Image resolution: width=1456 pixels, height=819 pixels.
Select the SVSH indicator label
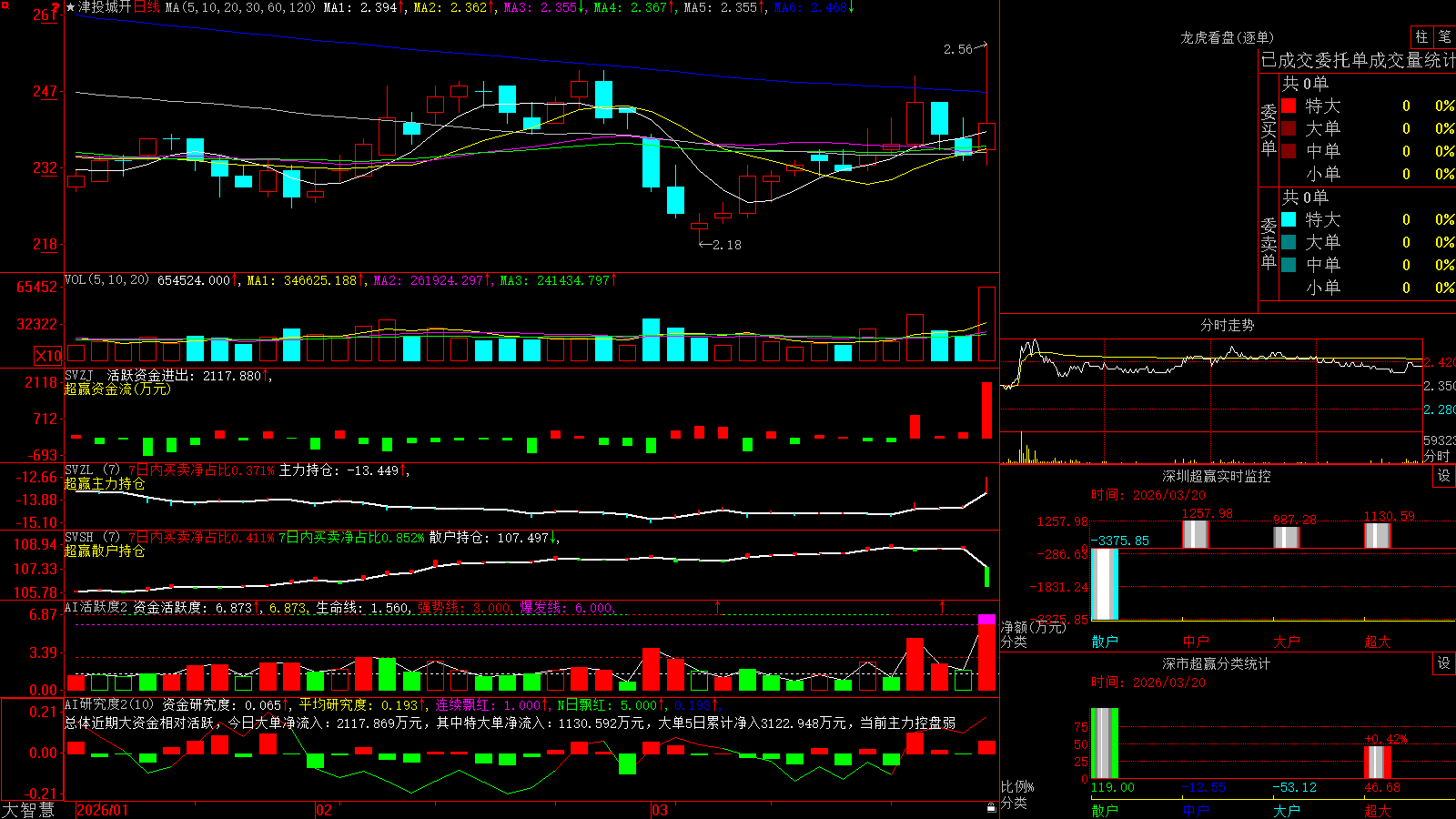(93, 538)
